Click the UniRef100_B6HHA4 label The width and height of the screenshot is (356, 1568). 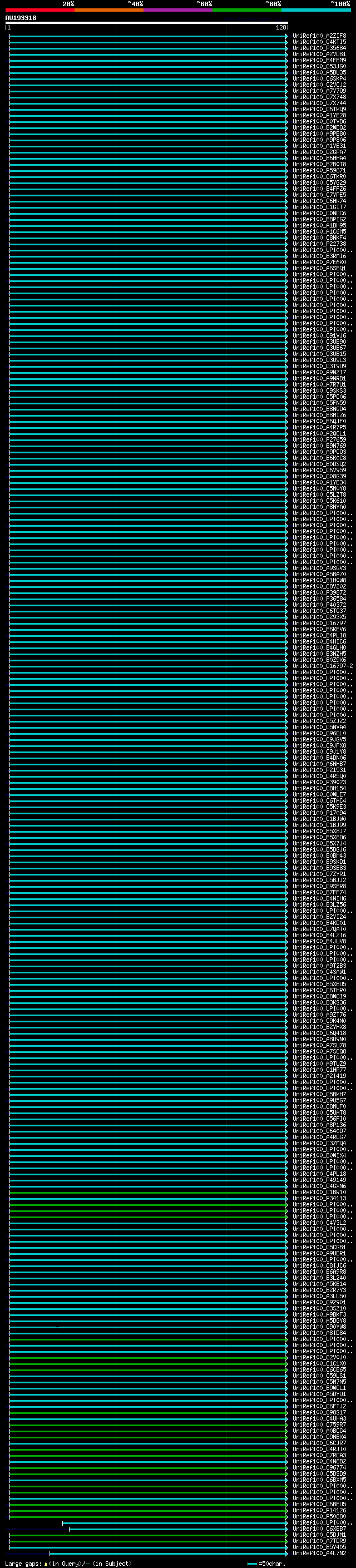click(x=319, y=159)
